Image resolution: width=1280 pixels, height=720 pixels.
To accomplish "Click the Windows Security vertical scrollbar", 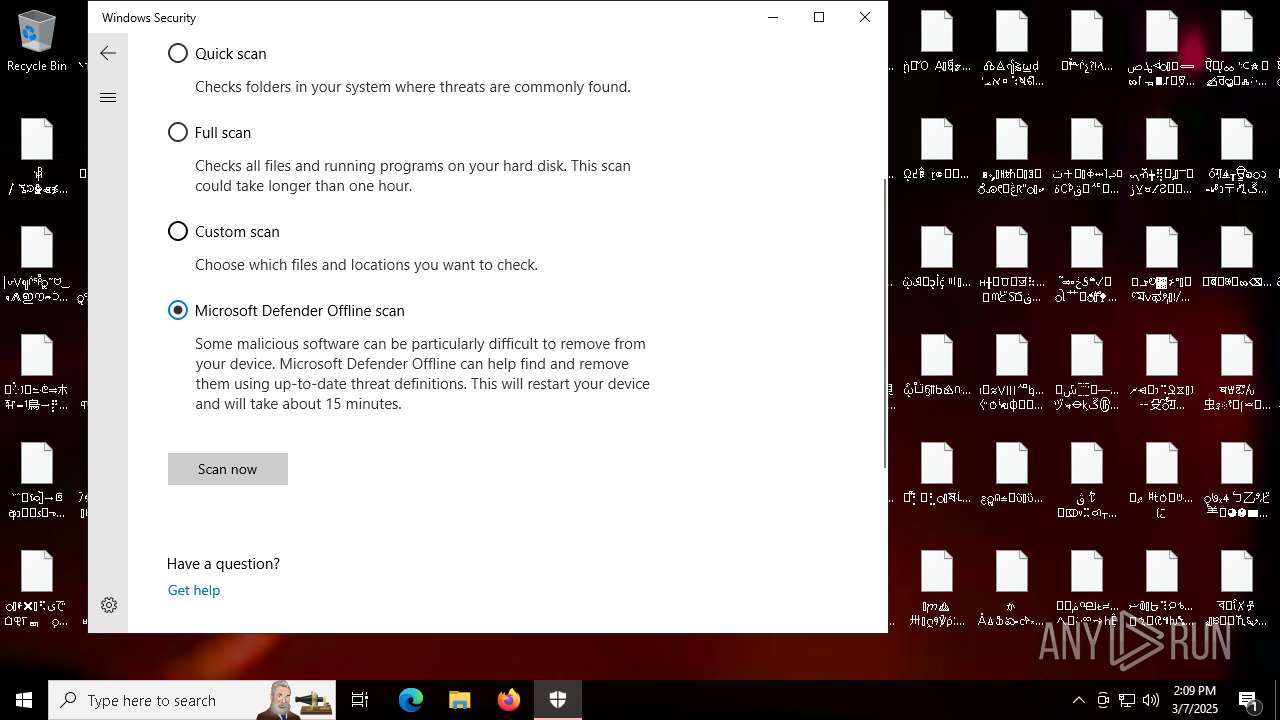I will [x=885, y=323].
